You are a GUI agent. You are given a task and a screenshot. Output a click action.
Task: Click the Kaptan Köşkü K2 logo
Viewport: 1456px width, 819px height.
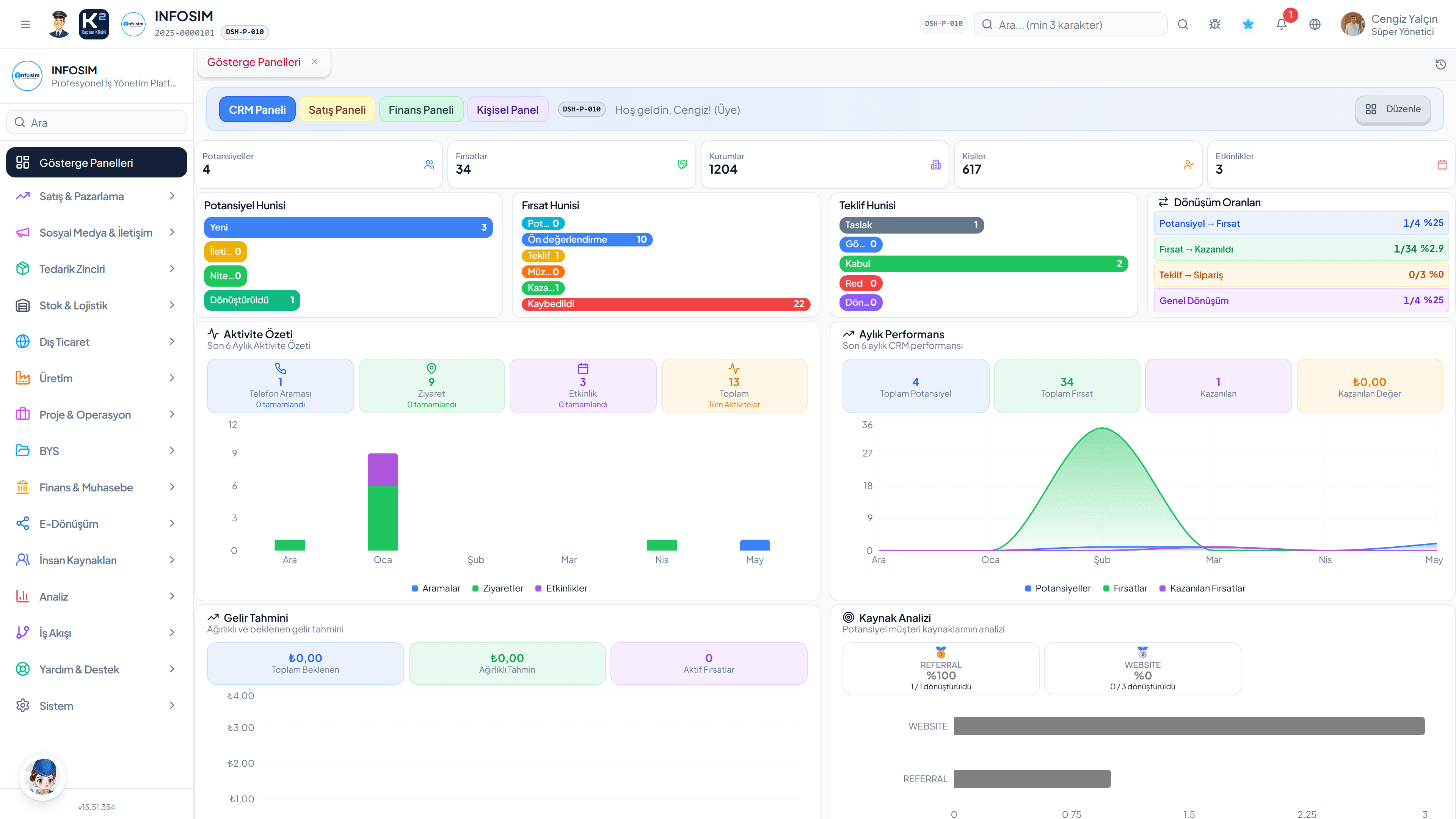pos(94,24)
